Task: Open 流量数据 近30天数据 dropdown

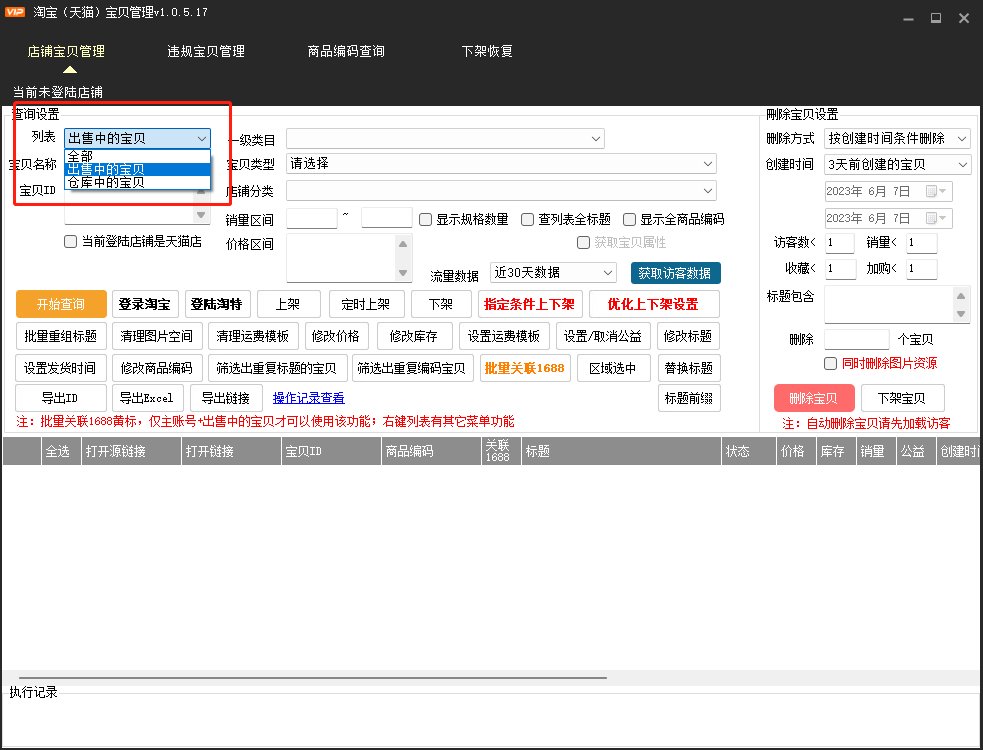Action: [553, 273]
